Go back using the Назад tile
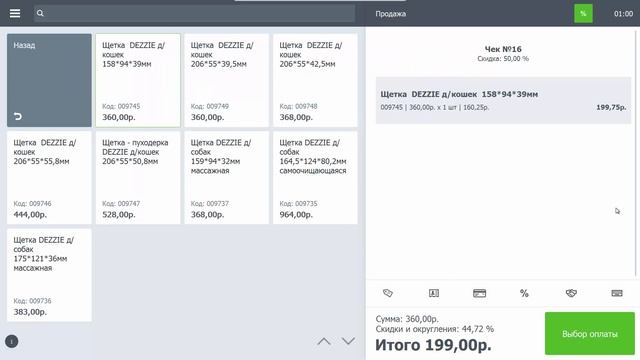This screenshot has width=640, height=360. coord(49,80)
